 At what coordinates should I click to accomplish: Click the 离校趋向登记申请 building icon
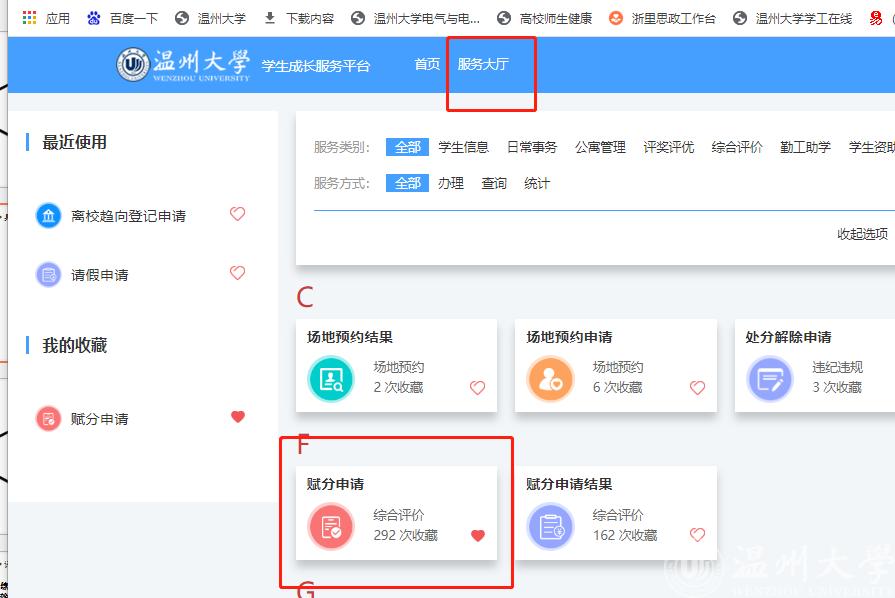48,215
